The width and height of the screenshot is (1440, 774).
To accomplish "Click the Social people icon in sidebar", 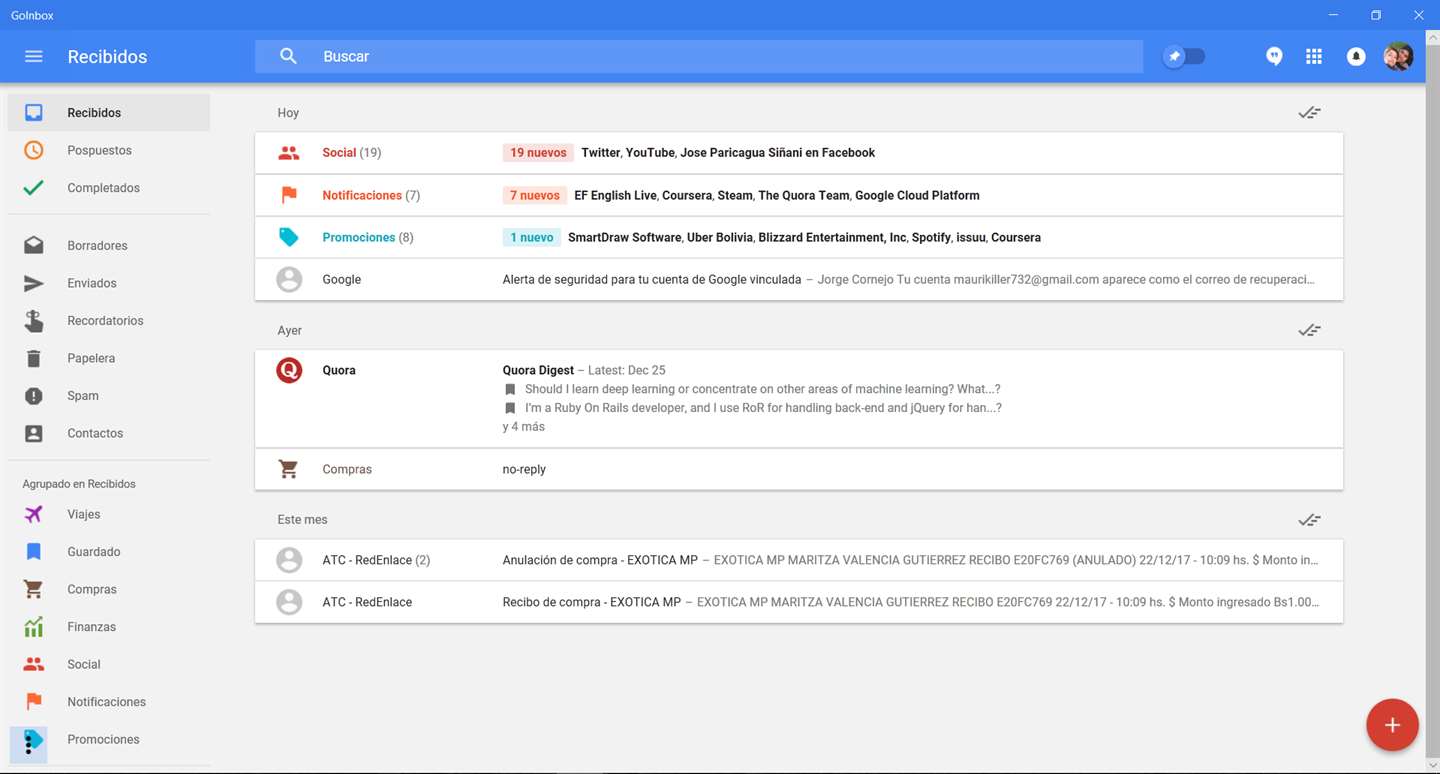I will [34, 664].
